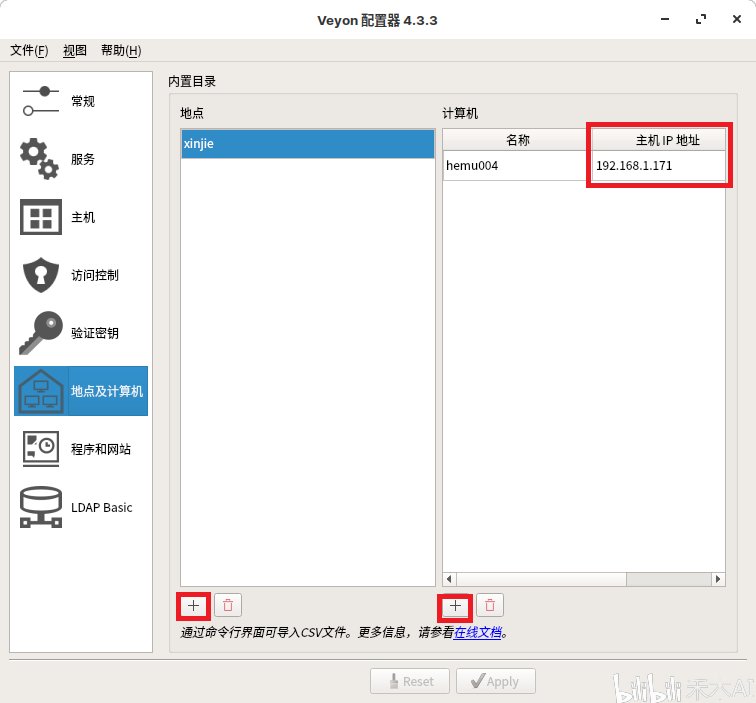The height and width of the screenshot is (703, 756).
Task: Click the computer table's left scroll arrow
Action: (449, 579)
